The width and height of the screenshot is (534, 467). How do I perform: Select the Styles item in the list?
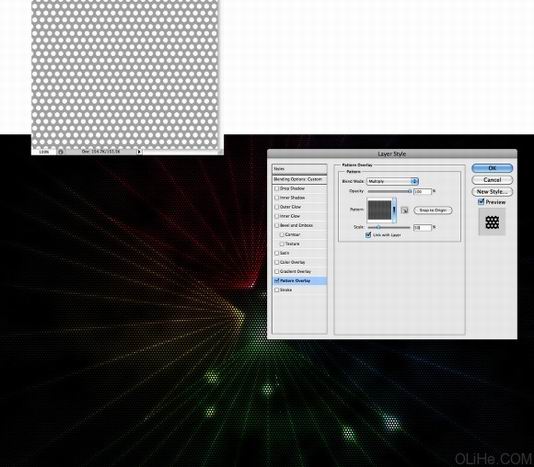pyautogui.click(x=299, y=169)
